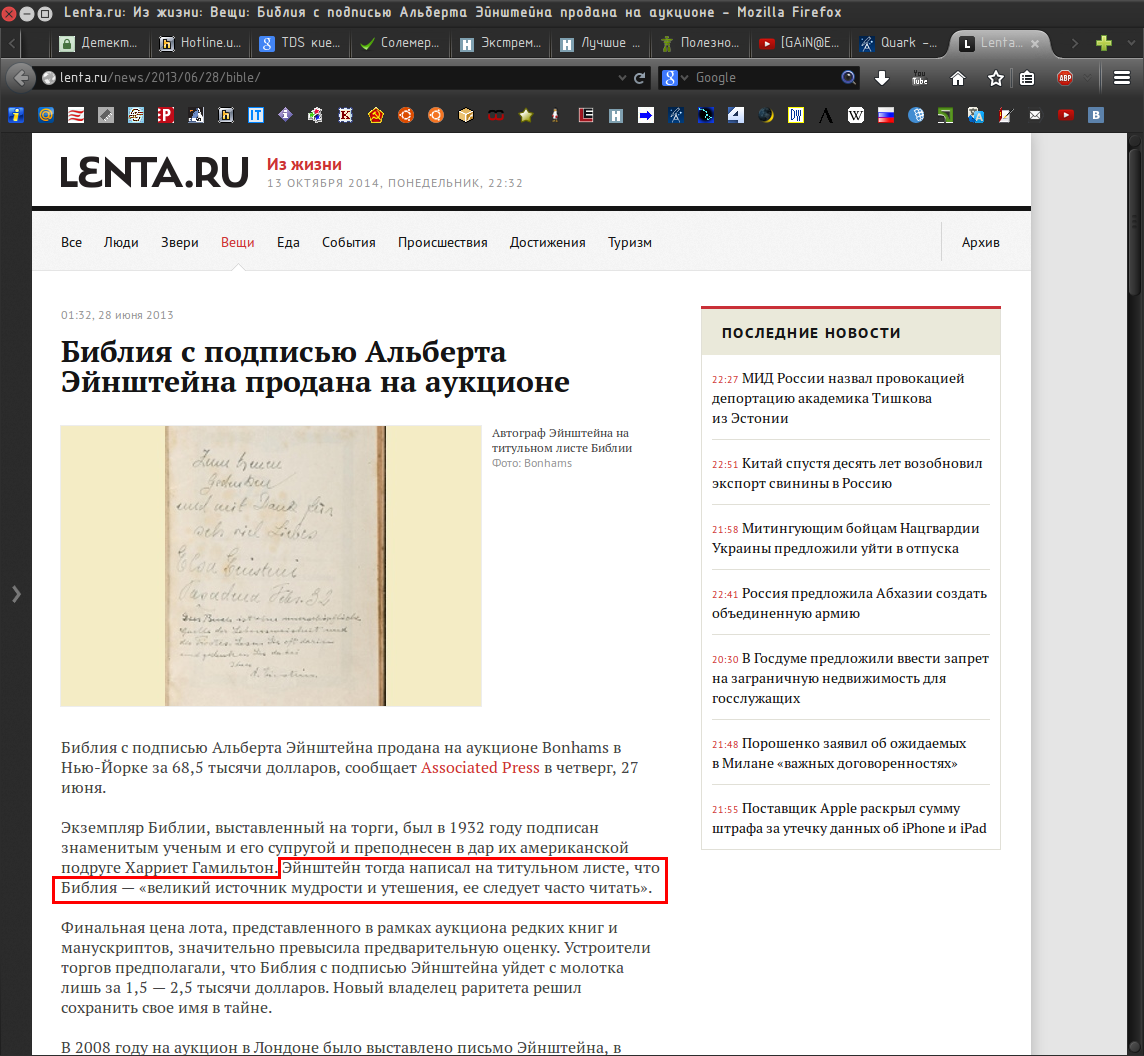Screen dimensions: 1144x1056
Task: Follow the Associated Press link
Action: pyautogui.click(x=480, y=768)
